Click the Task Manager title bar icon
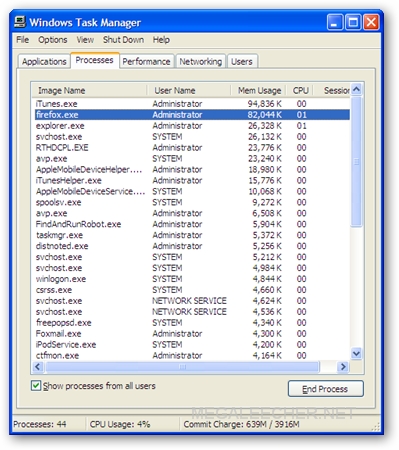The image size is (399, 450). coord(20,22)
